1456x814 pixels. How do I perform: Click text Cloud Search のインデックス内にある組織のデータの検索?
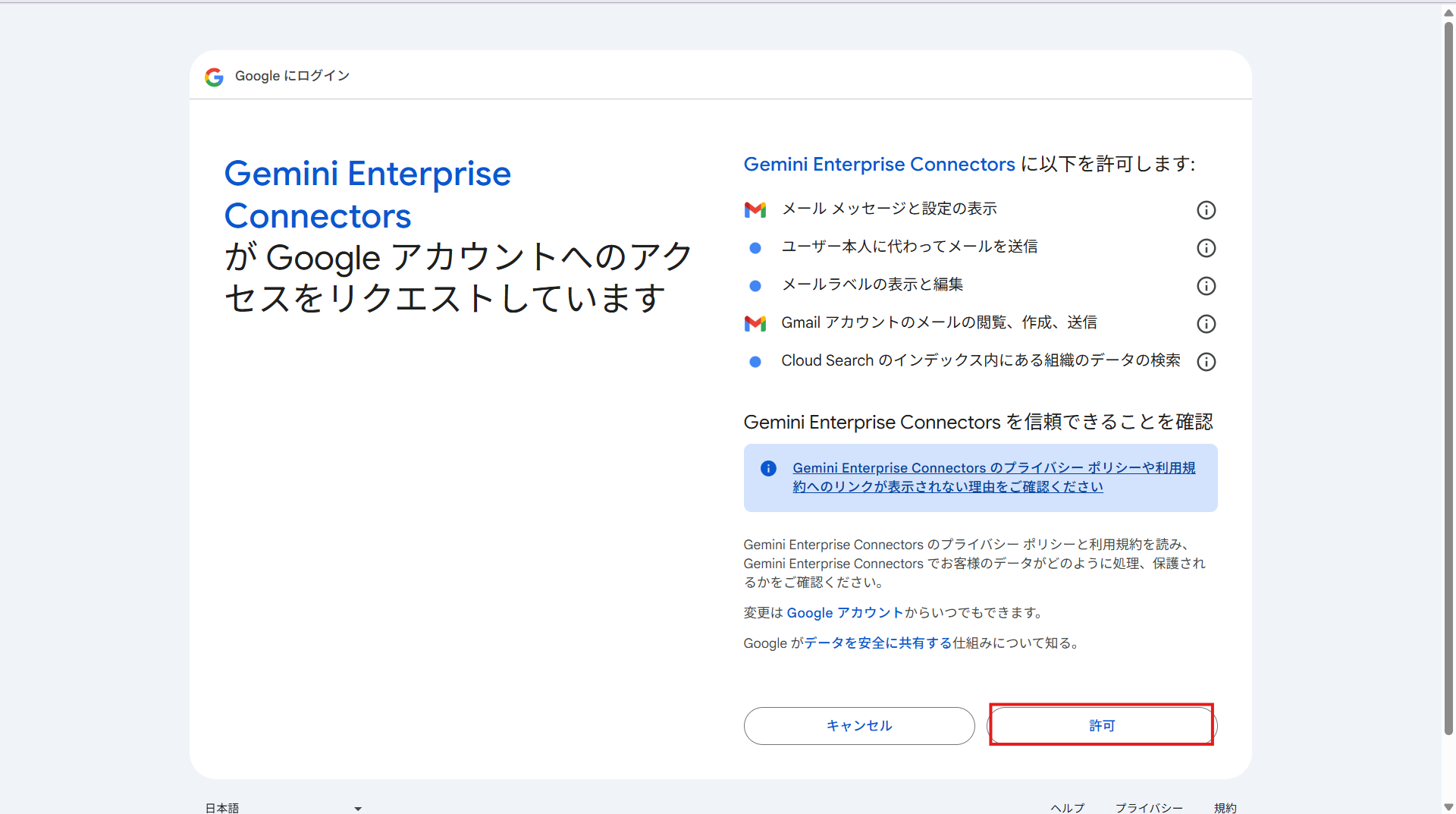click(981, 360)
